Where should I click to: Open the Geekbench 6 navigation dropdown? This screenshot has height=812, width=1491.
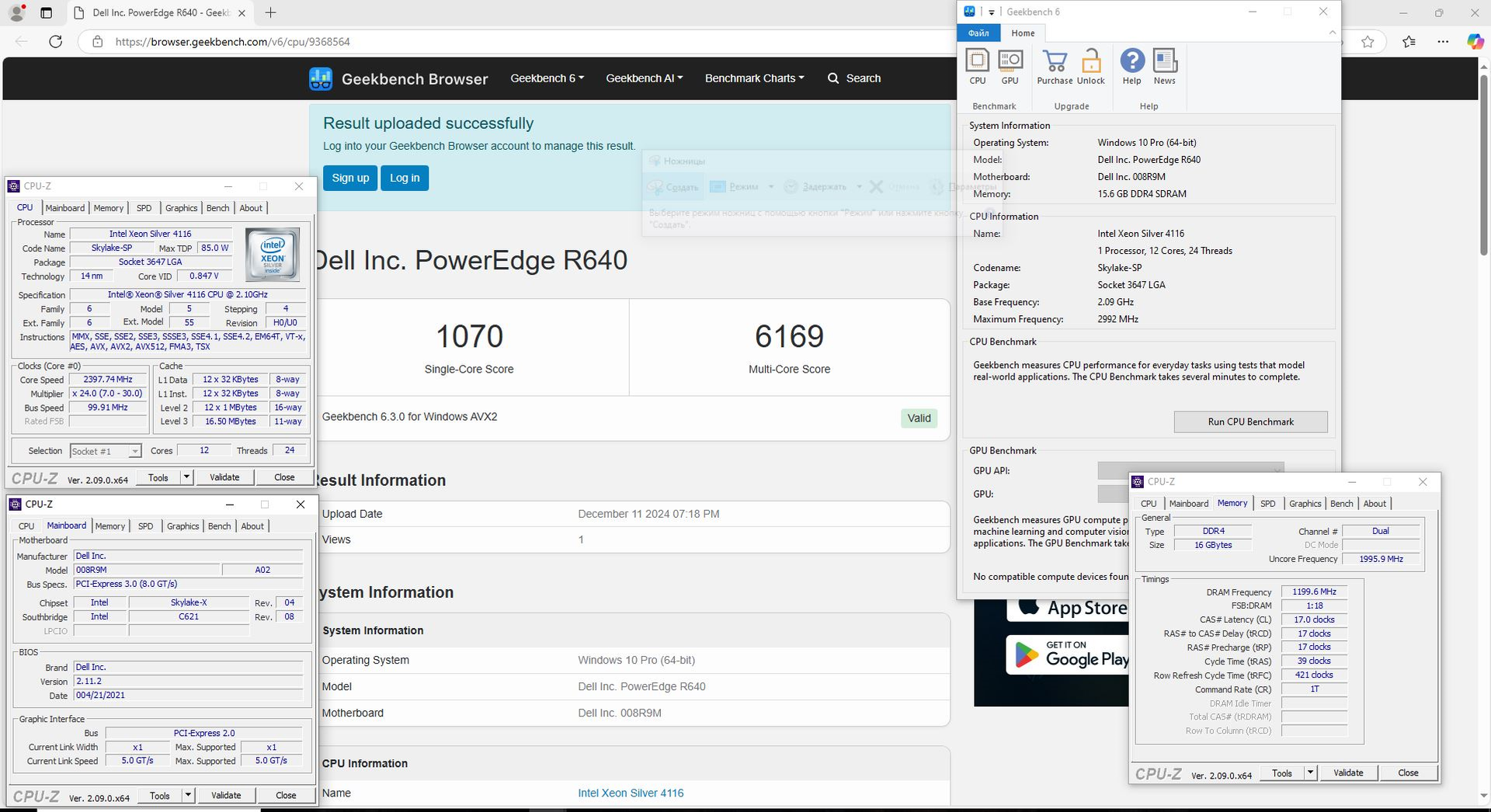click(547, 78)
